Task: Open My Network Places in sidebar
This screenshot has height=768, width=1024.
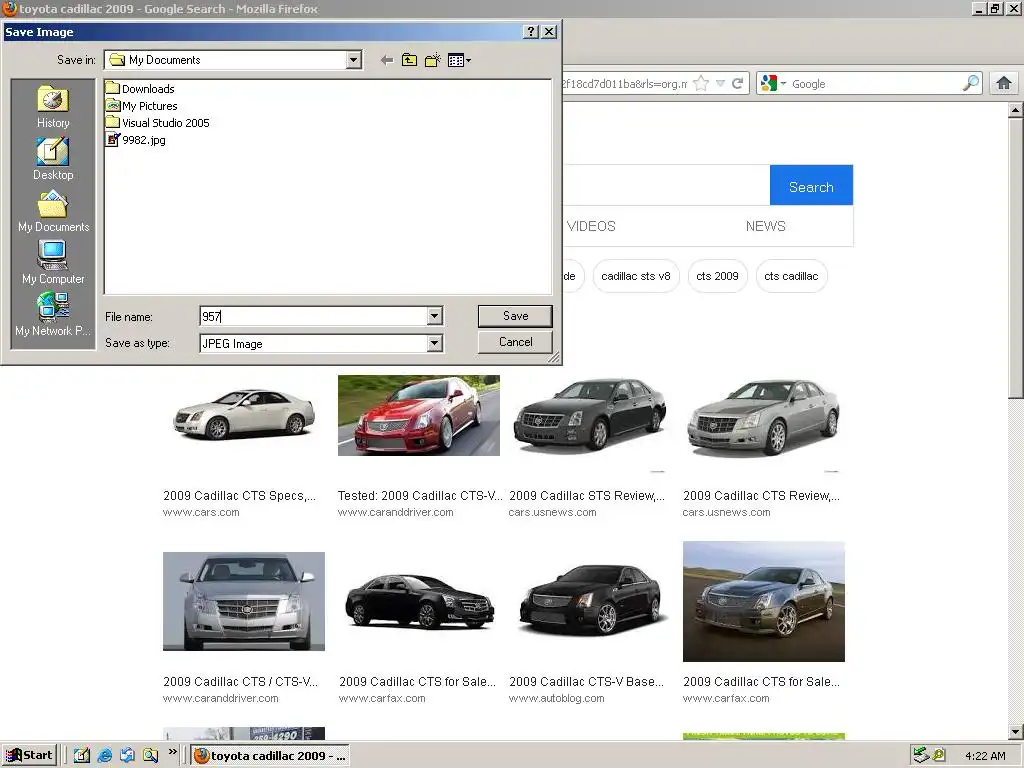Action: point(53,314)
